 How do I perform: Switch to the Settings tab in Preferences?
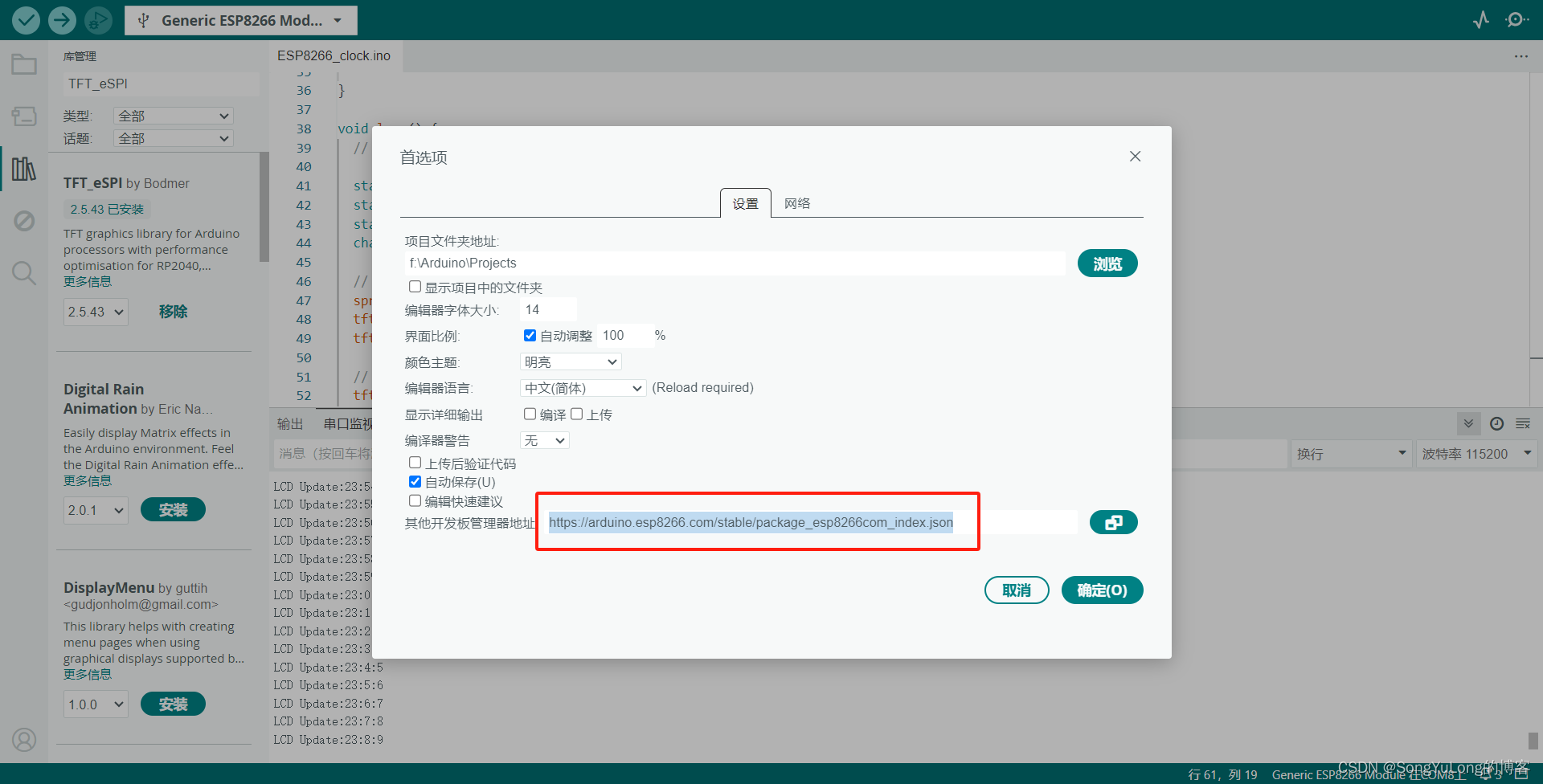(745, 203)
